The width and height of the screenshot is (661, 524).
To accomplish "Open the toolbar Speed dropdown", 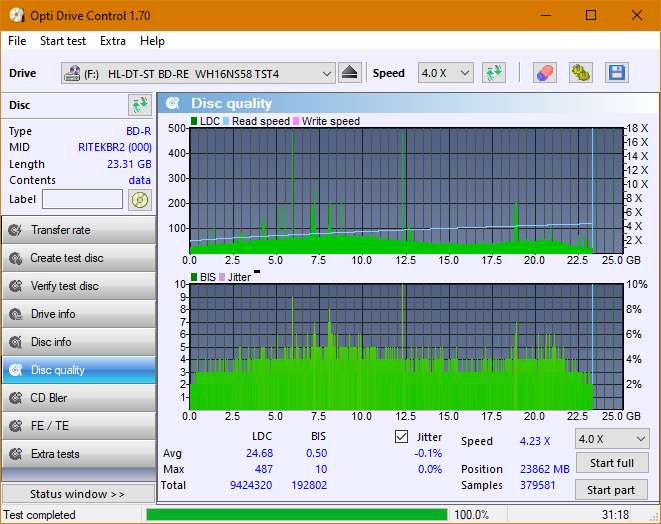I will click(446, 73).
